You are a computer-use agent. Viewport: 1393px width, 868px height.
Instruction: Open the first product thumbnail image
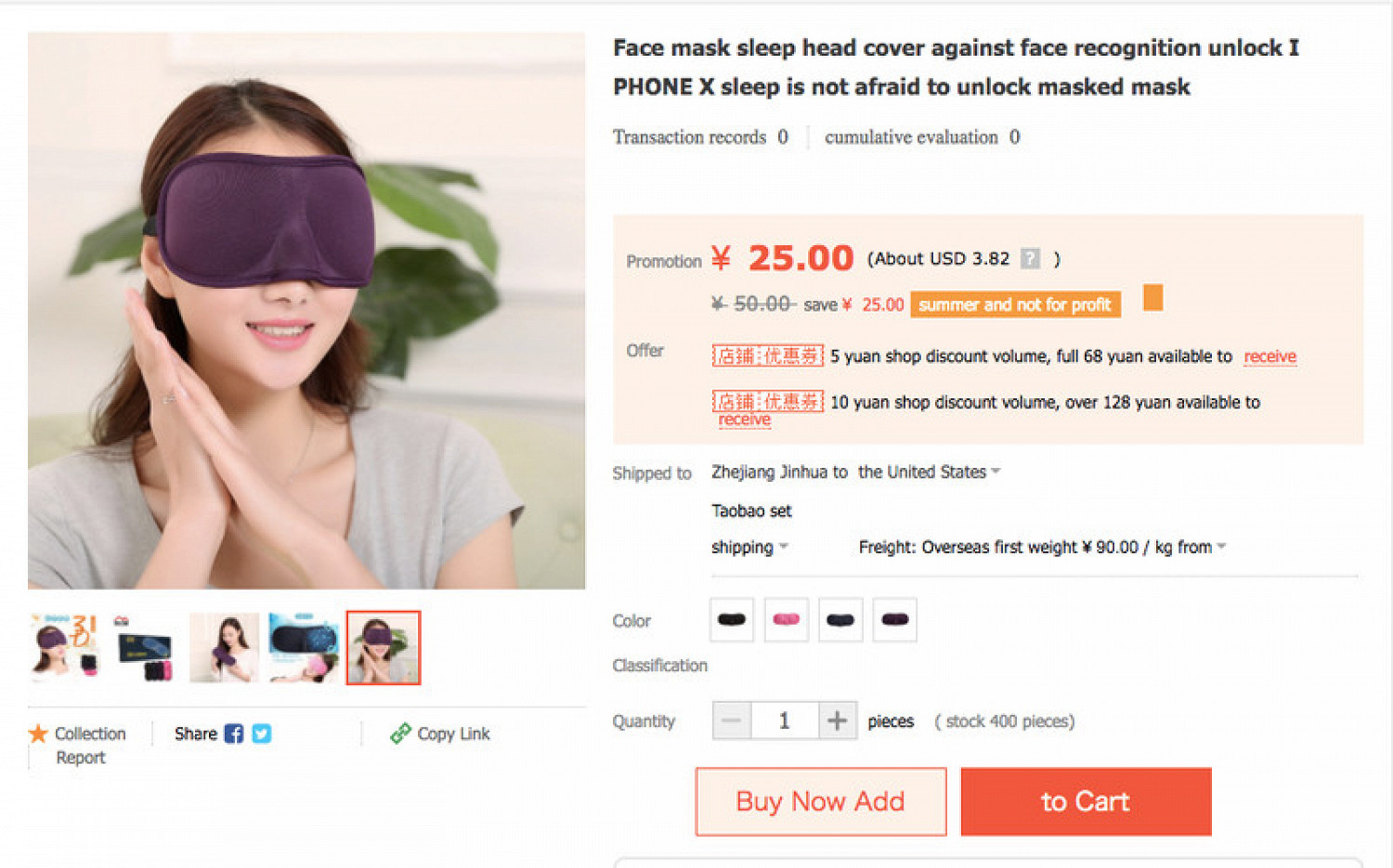tap(63, 648)
